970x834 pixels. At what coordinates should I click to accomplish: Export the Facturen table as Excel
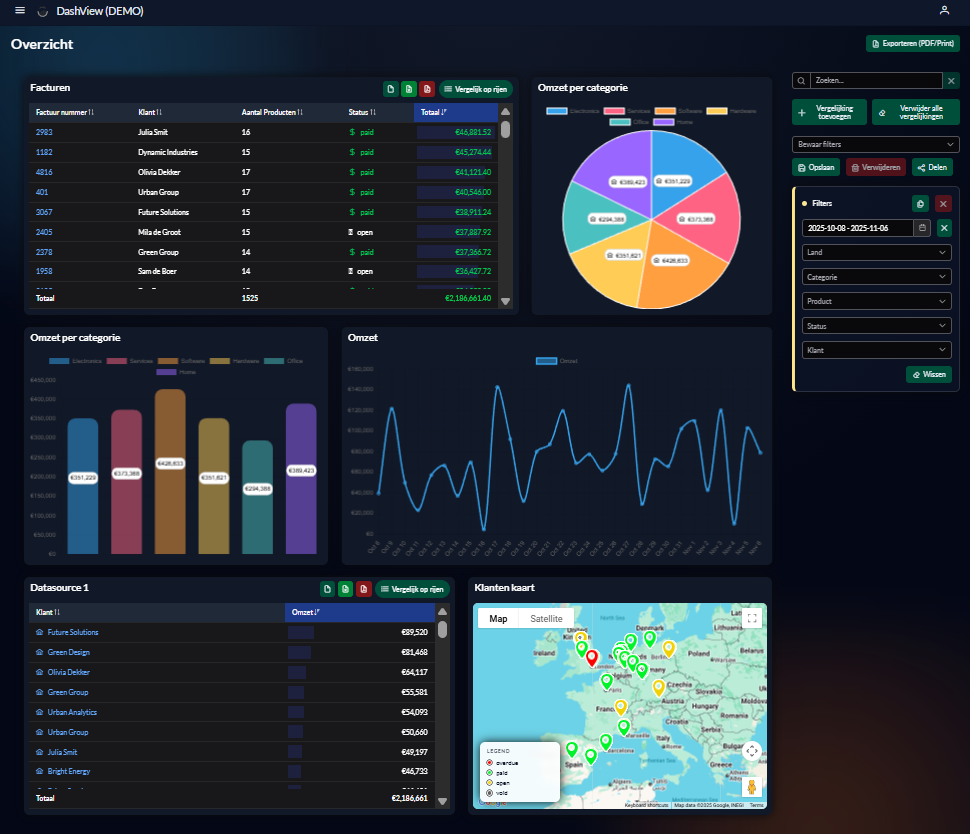[x=409, y=88]
